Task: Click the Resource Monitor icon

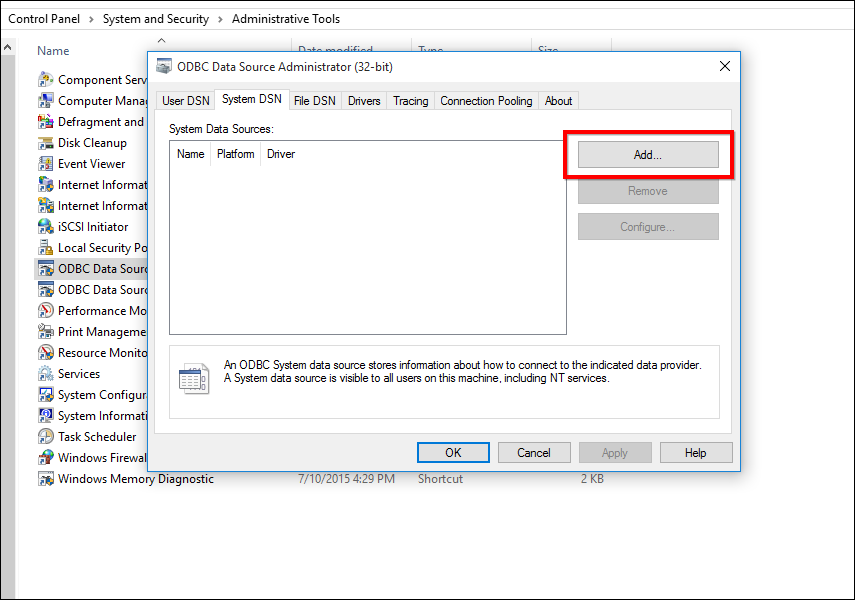Action: pos(46,353)
